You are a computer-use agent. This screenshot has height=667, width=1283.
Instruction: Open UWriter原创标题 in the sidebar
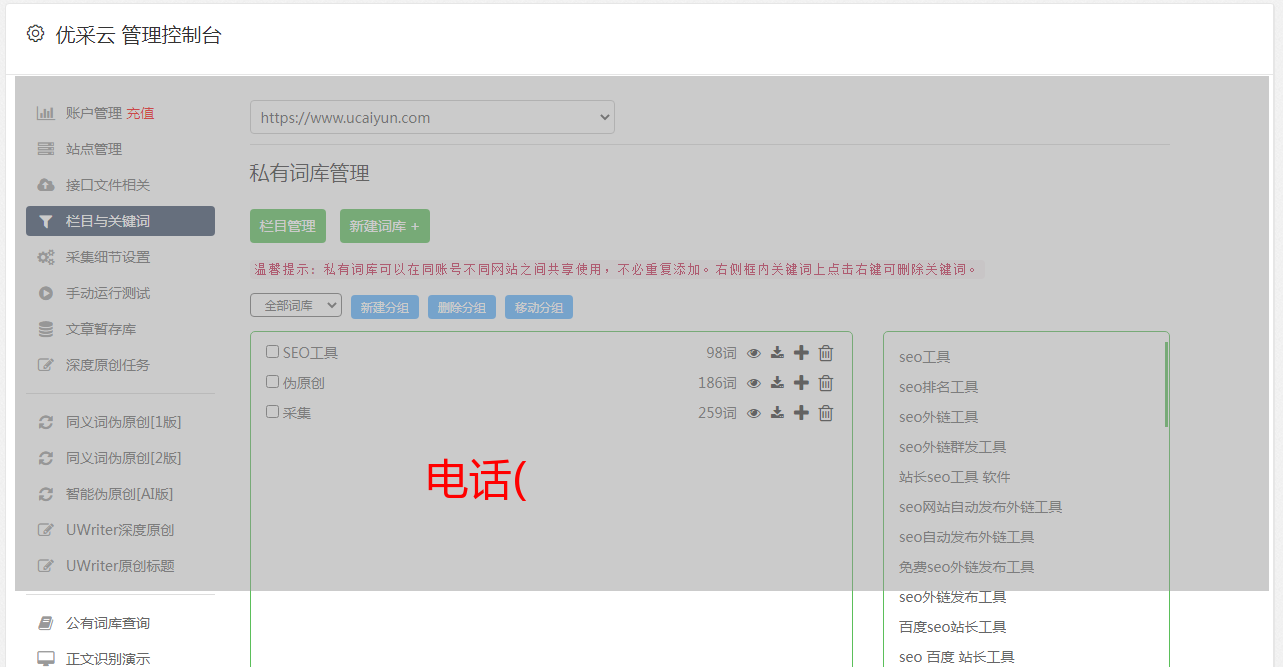[120, 566]
